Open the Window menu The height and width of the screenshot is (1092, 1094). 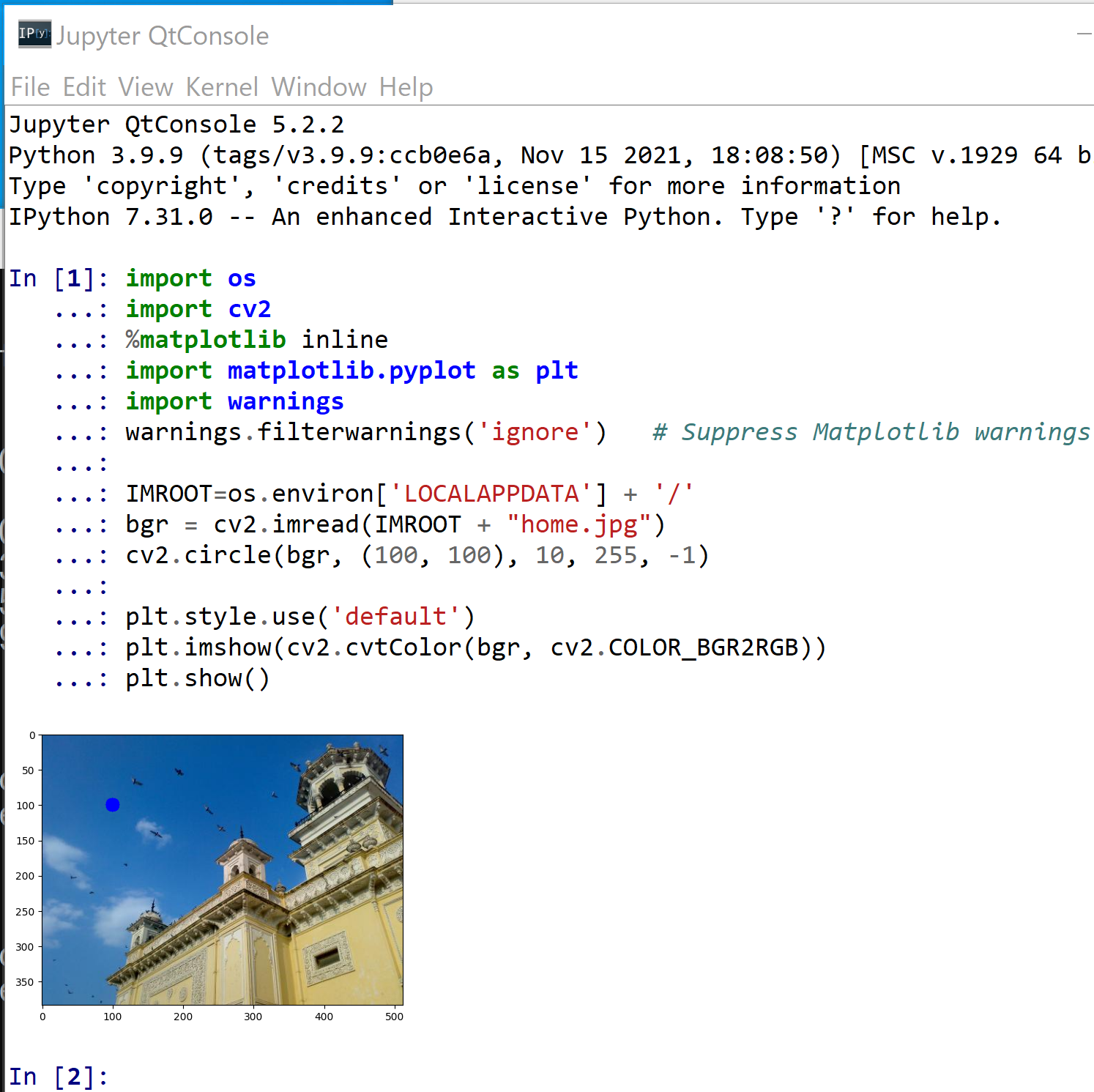coord(319,87)
